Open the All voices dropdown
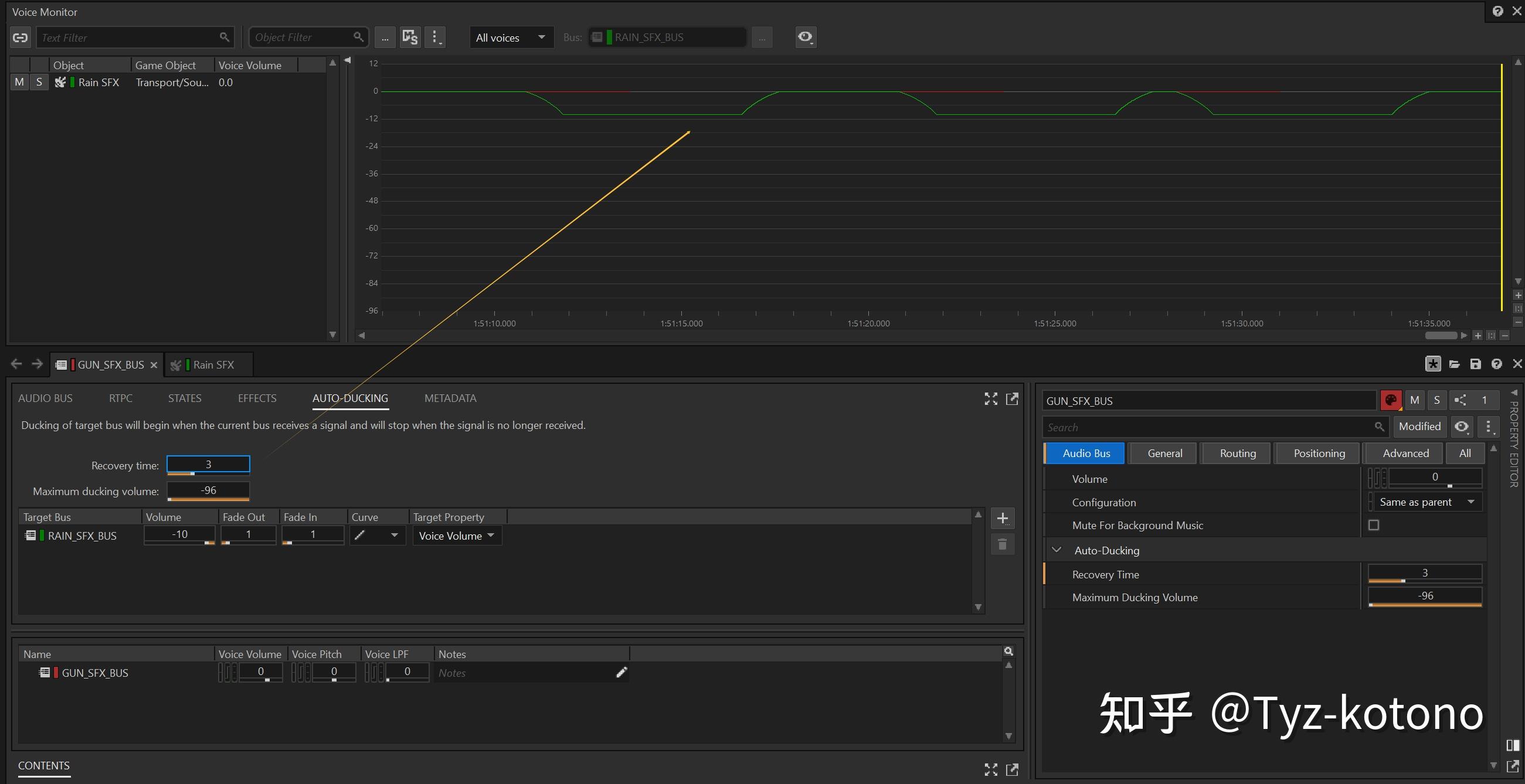This screenshot has height=784, width=1525. (x=511, y=38)
